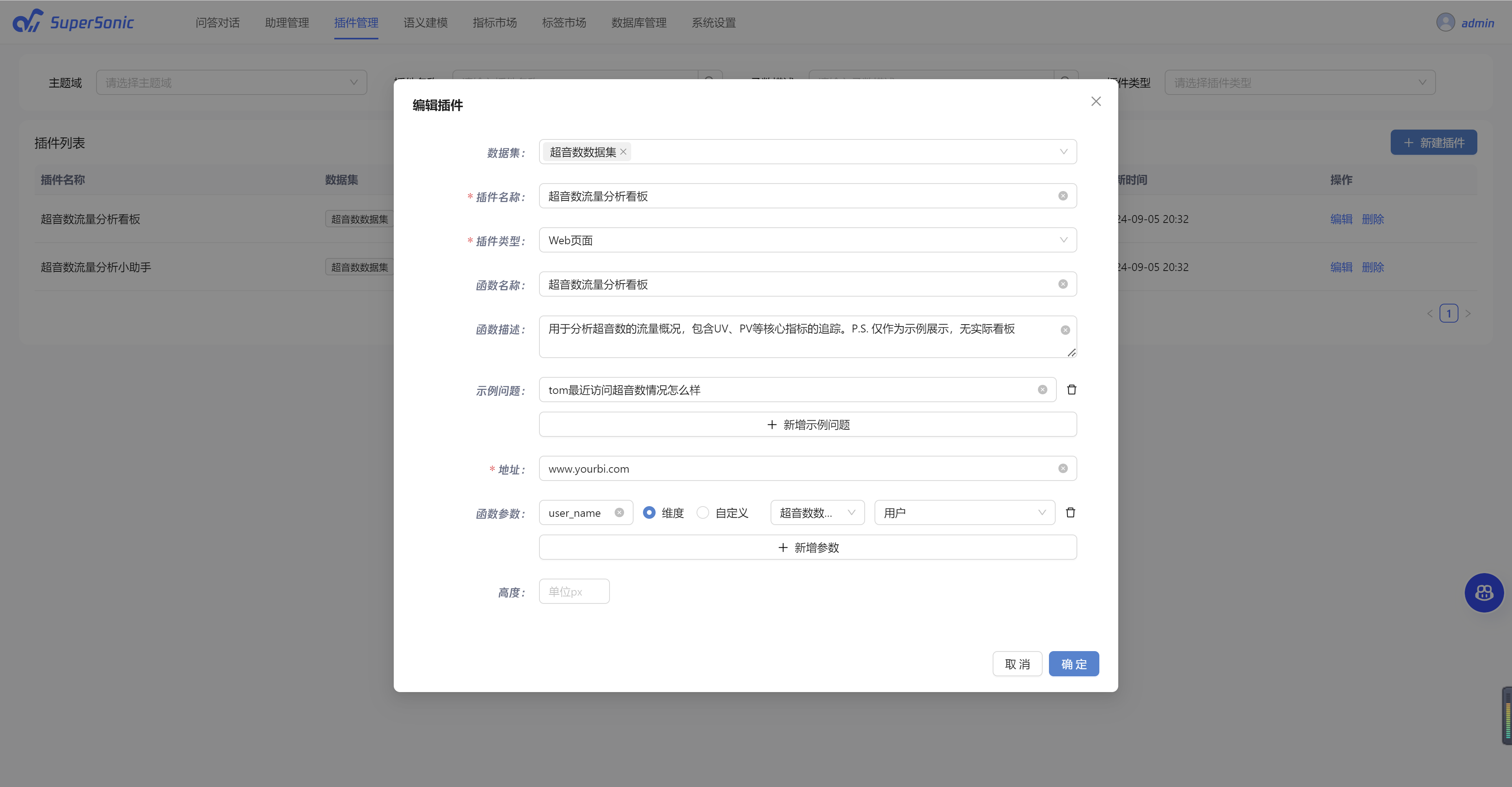This screenshot has width=1512, height=787.
Task: Open 语义建模 navigation tab
Action: (425, 23)
